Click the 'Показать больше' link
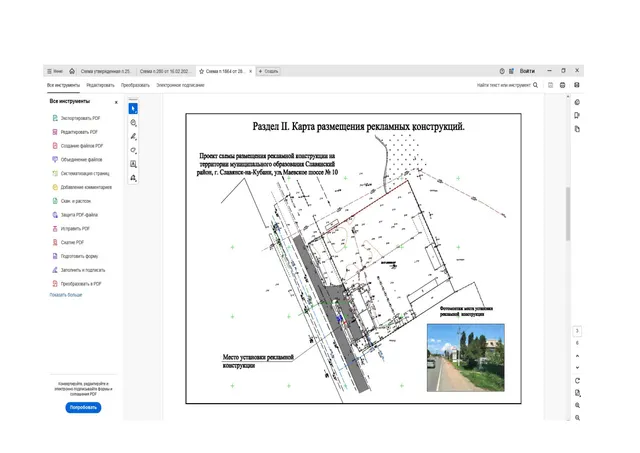640x453 pixels. pos(66,295)
